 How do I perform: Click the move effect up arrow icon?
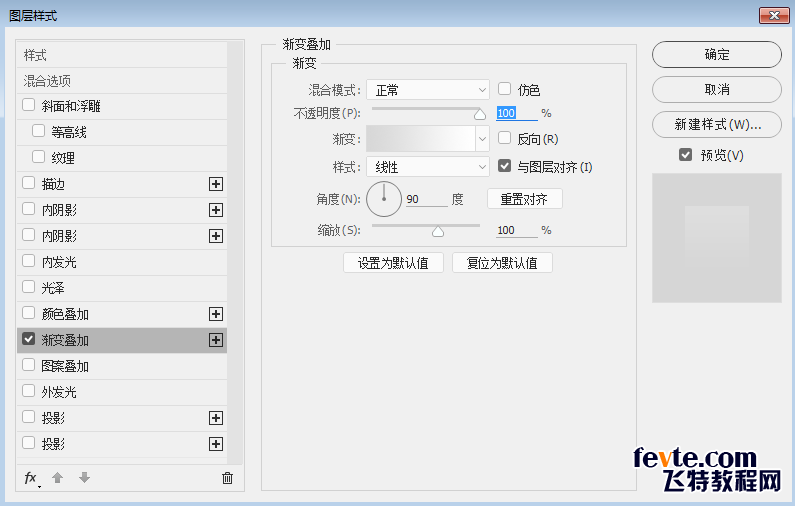(57, 478)
